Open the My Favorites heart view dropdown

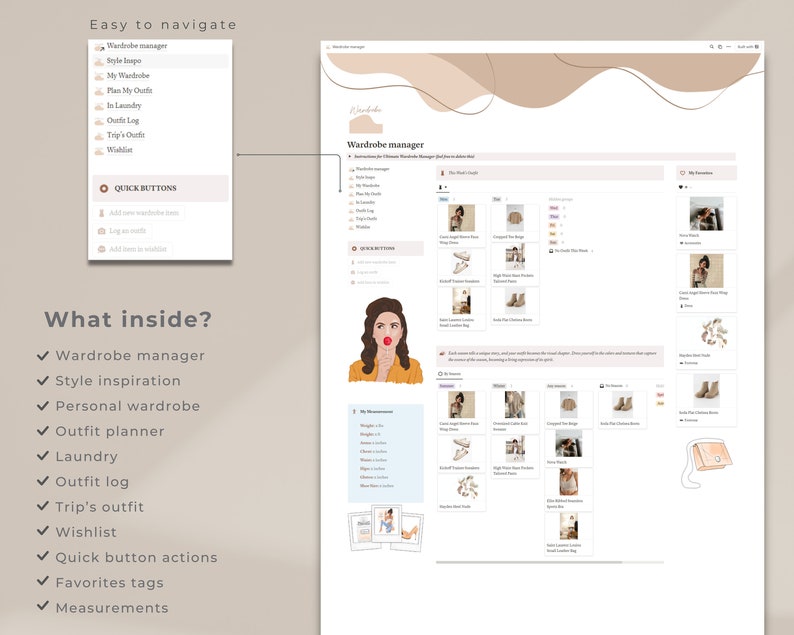point(683,187)
